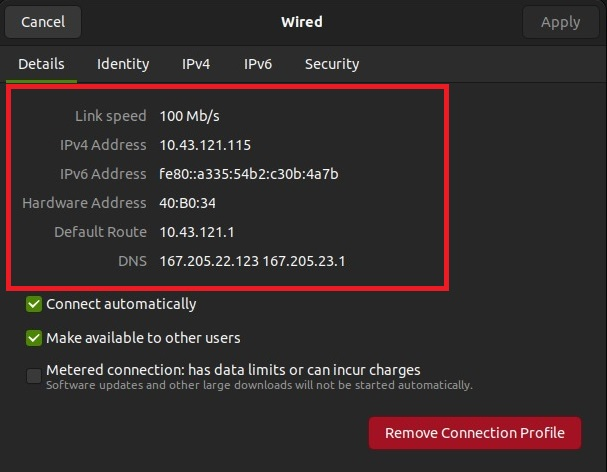Click the Link speed 100 Mb/s value
Screen dimensions: 607x472
tap(189, 116)
